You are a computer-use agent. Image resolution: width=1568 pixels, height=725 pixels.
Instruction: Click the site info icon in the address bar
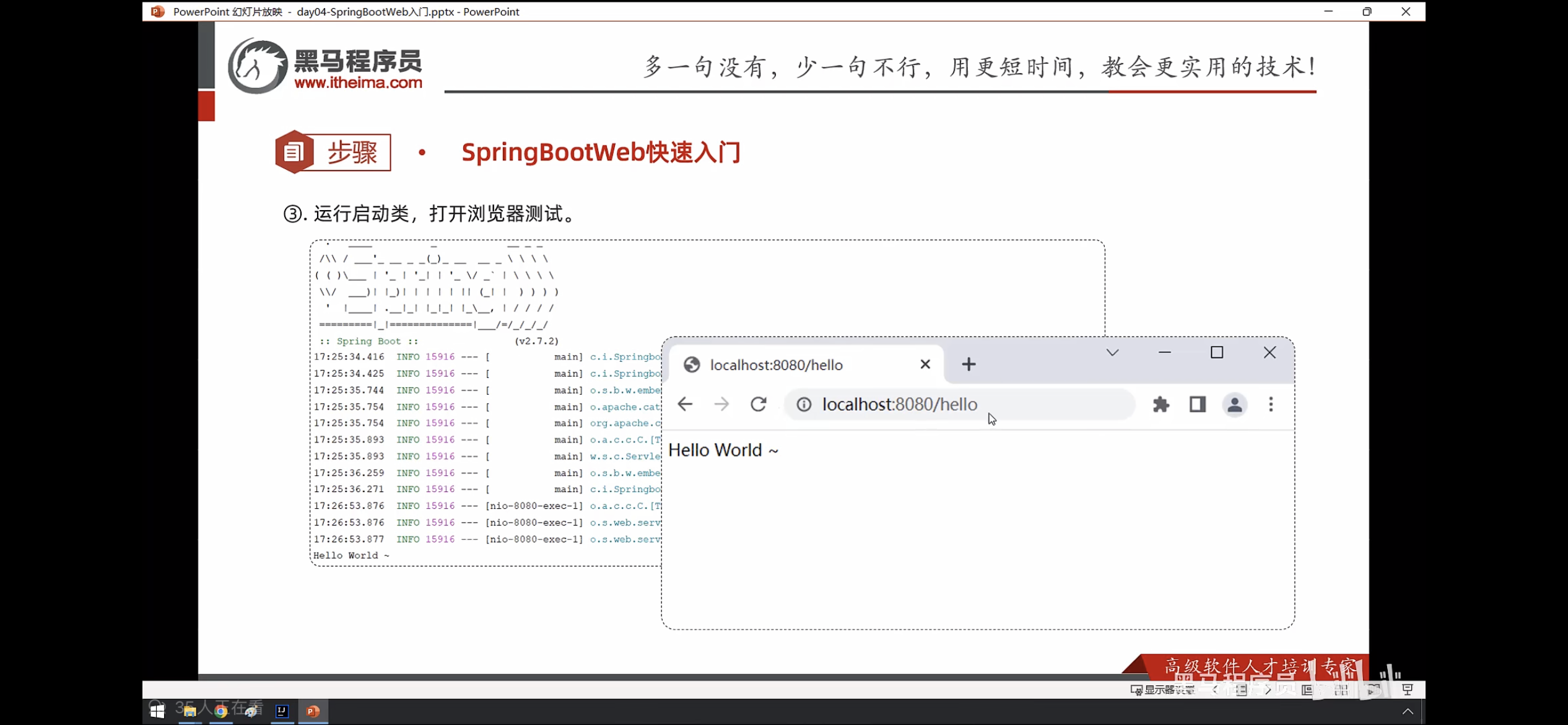804,404
